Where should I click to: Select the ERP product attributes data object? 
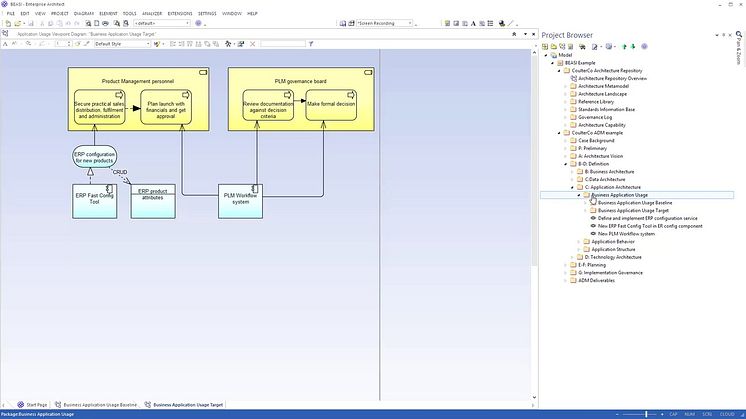tap(153, 201)
